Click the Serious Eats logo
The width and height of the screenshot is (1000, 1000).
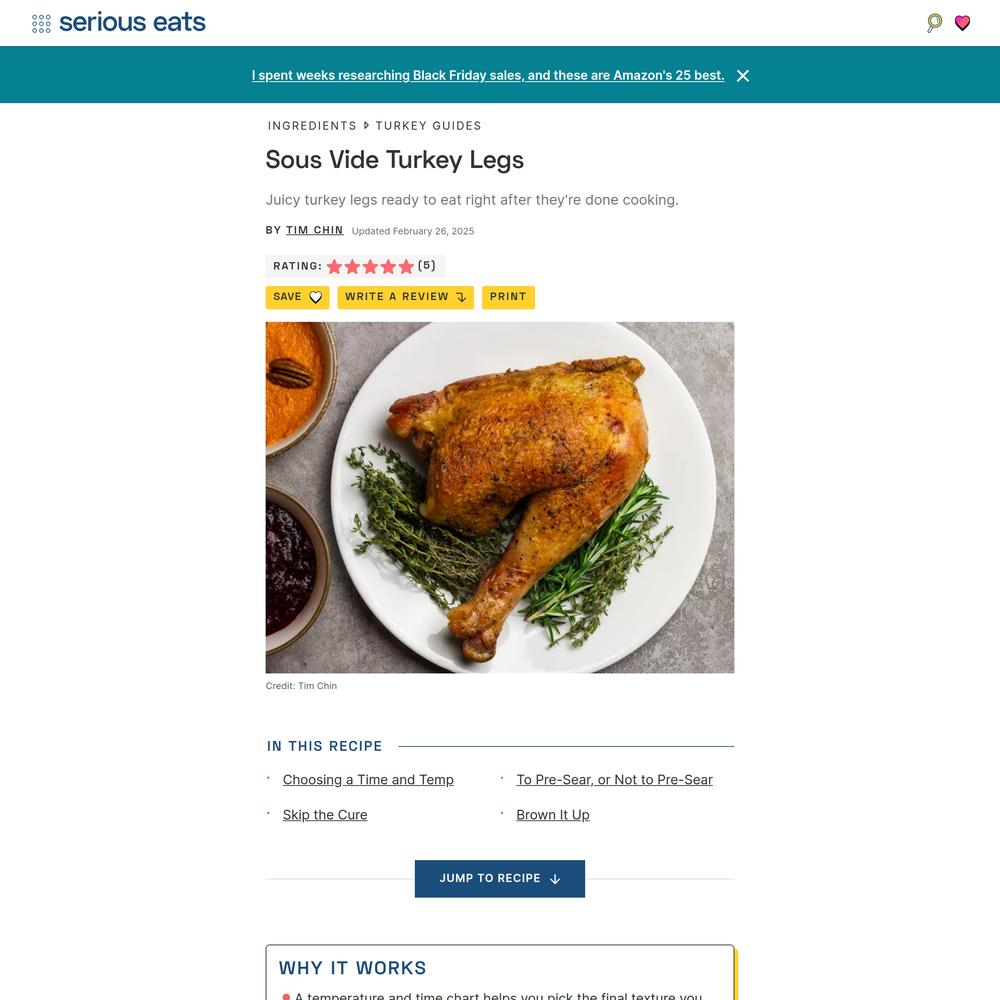coord(132,22)
